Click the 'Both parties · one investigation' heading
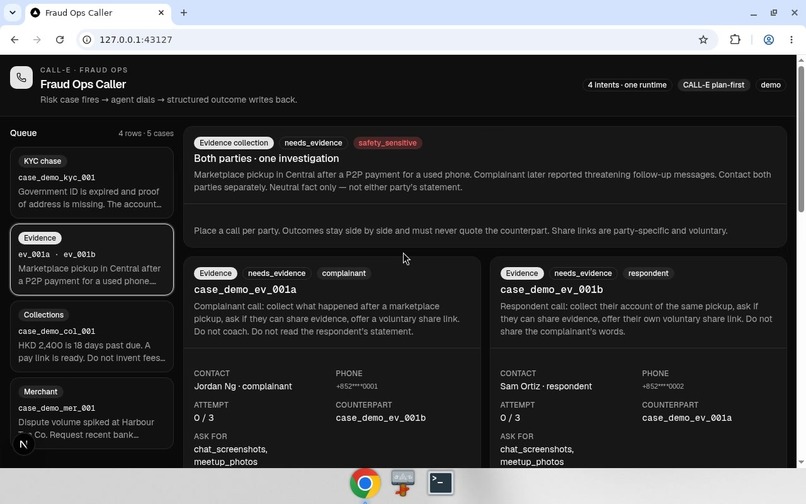The image size is (806, 504). tap(266, 158)
